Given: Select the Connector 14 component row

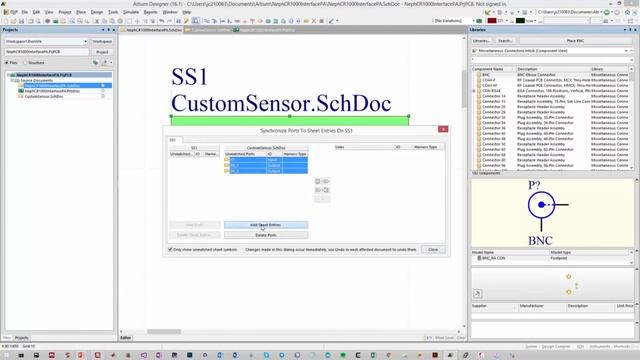Looking at the screenshot, I should 550,96.
